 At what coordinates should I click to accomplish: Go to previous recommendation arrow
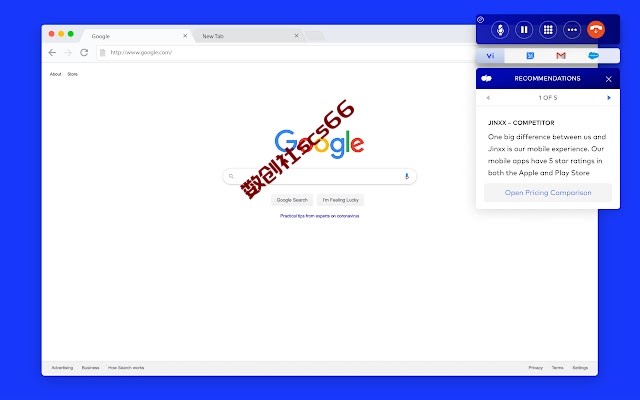click(x=488, y=98)
